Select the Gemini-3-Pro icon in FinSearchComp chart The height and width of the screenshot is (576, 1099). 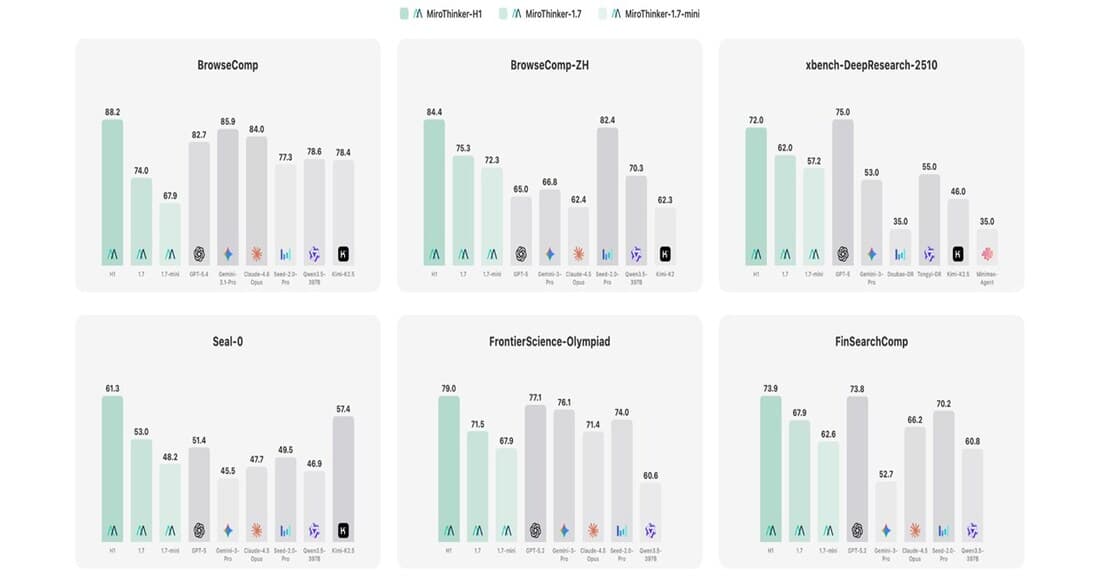(x=885, y=530)
